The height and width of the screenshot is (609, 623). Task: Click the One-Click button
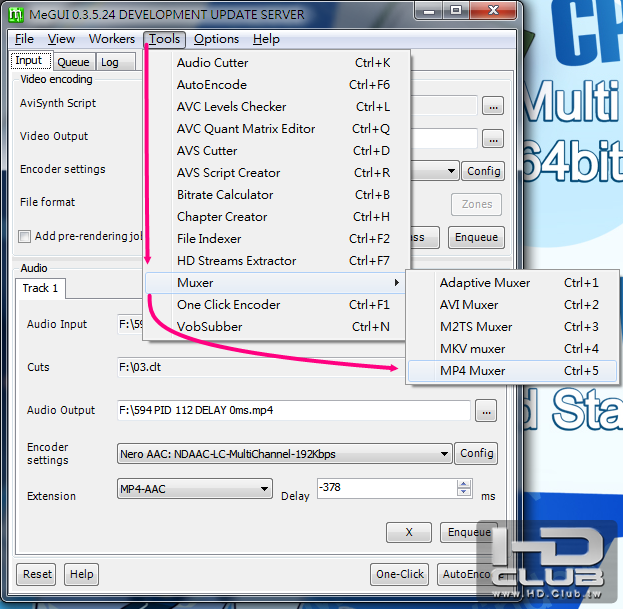(x=400, y=574)
